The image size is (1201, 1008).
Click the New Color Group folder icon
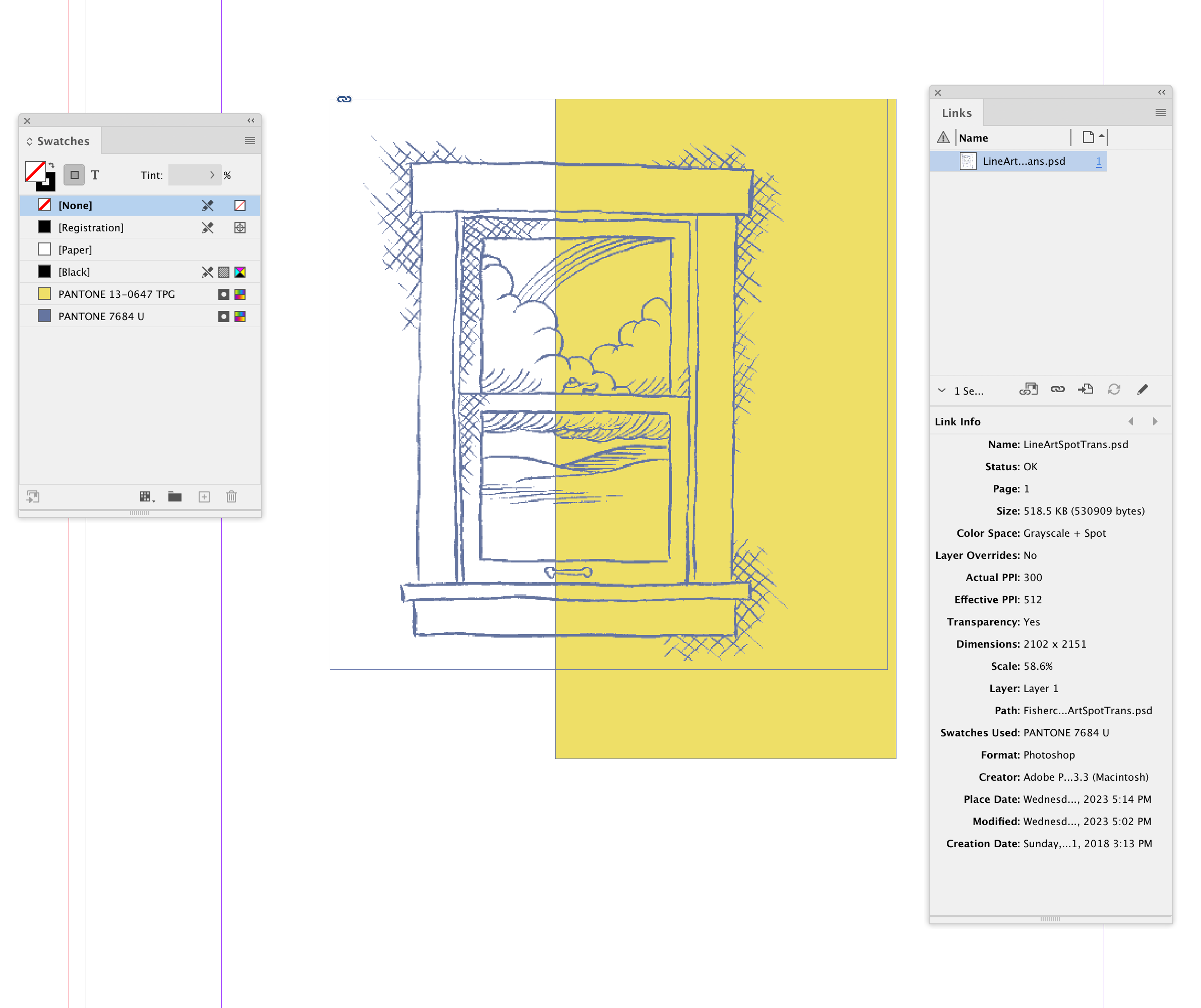pyautogui.click(x=174, y=497)
